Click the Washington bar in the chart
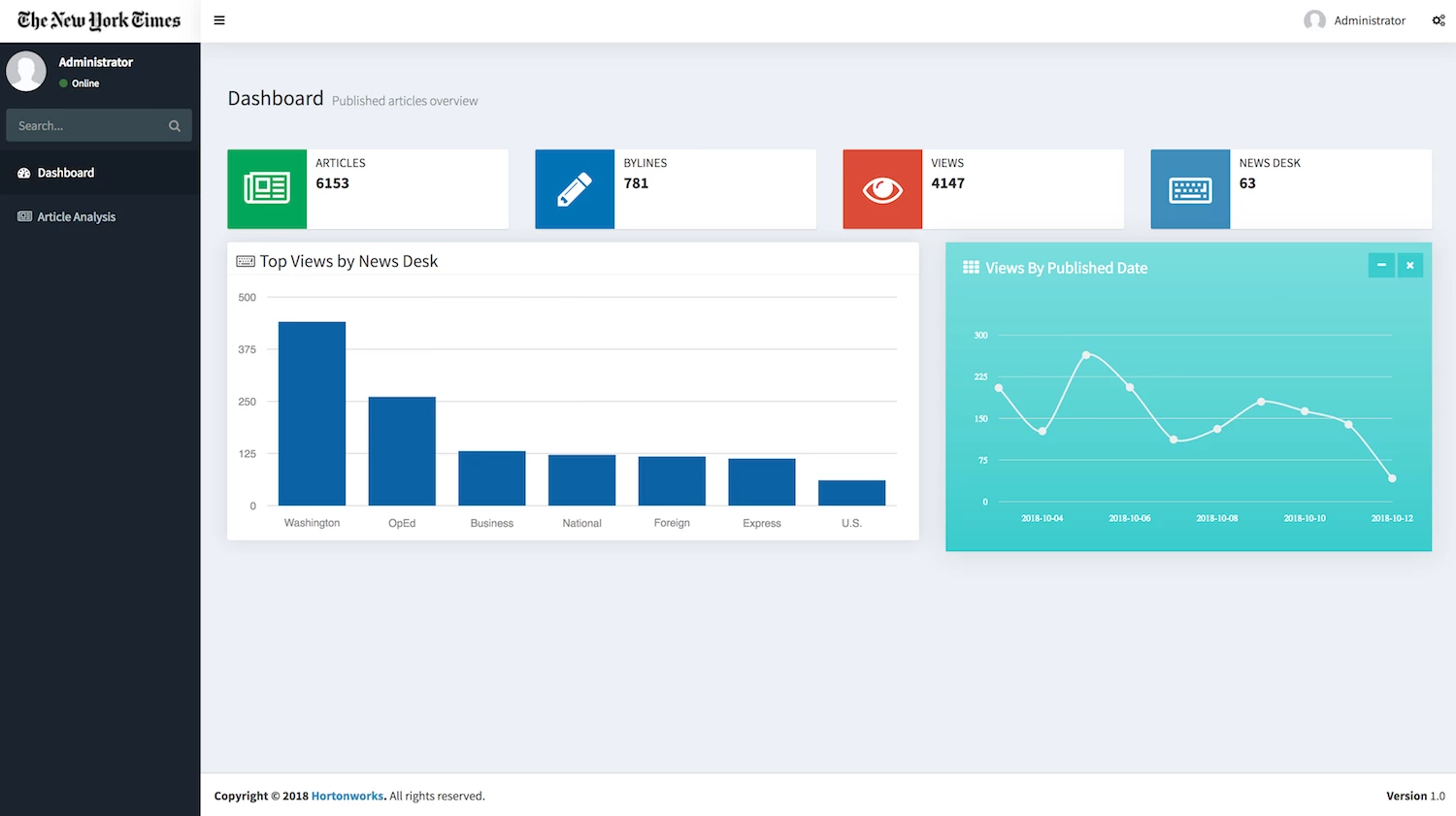The width and height of the screenshot is (1456, 816). [x=312, y=413]
